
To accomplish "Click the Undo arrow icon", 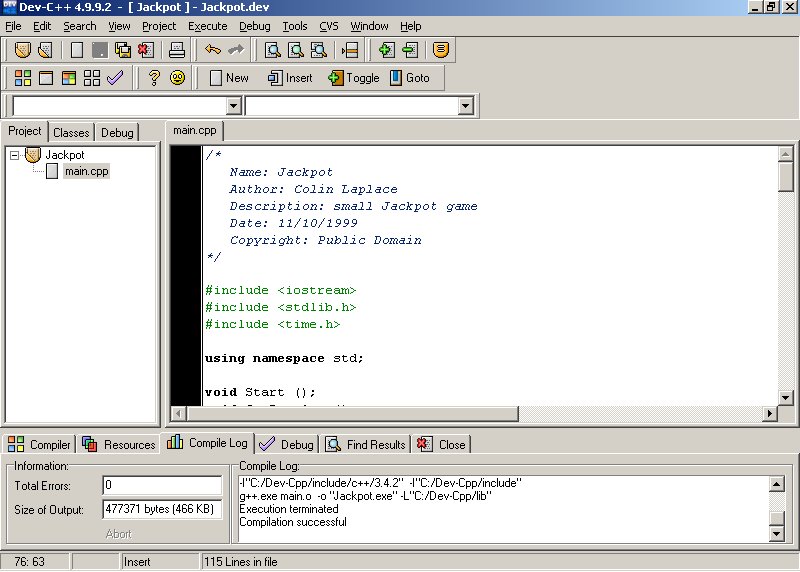I will pyautogui.click(x=212, y=49).
